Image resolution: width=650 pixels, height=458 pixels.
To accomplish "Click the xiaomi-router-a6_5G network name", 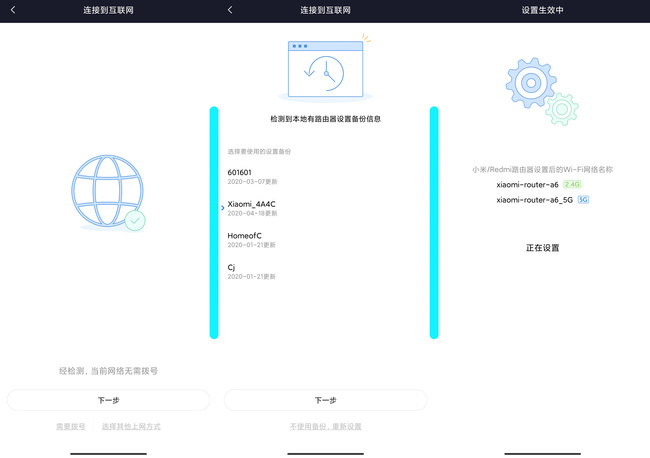I will (535, 200).
